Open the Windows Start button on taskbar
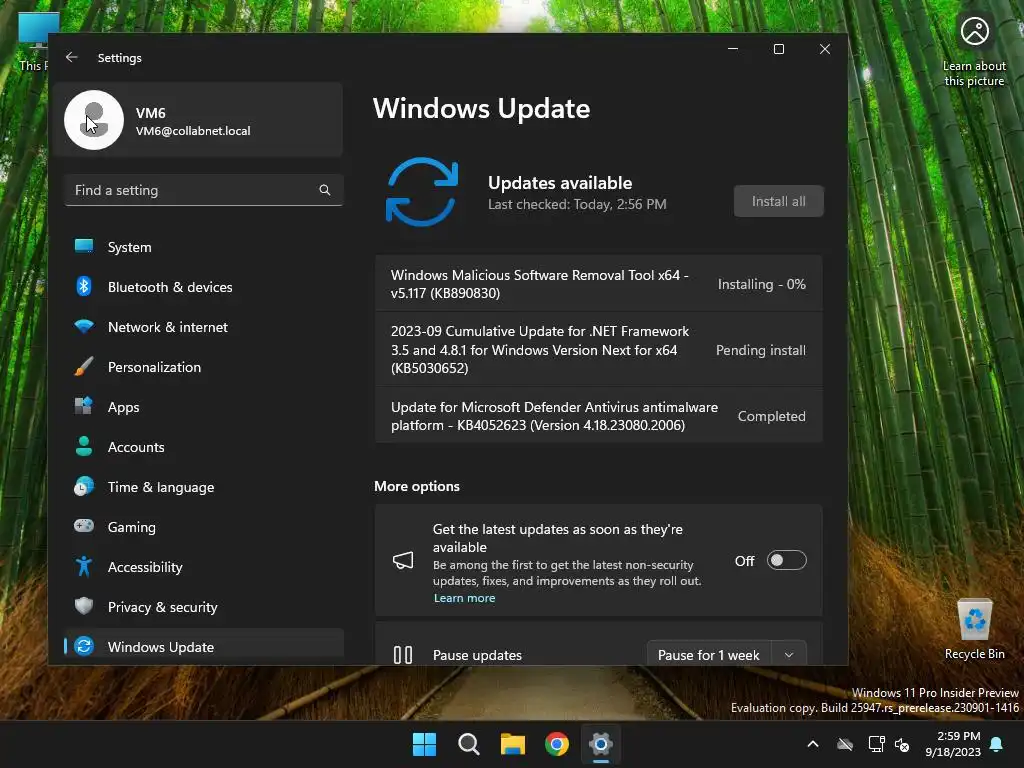The width and height of the screenshot is (1024, 768). [424, 744]
